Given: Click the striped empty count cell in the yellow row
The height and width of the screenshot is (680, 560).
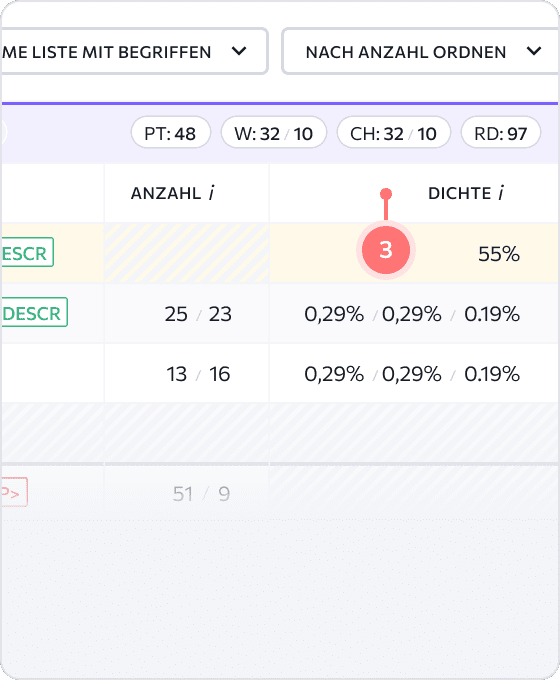Looking at the screenshot, I should (187, 253).
